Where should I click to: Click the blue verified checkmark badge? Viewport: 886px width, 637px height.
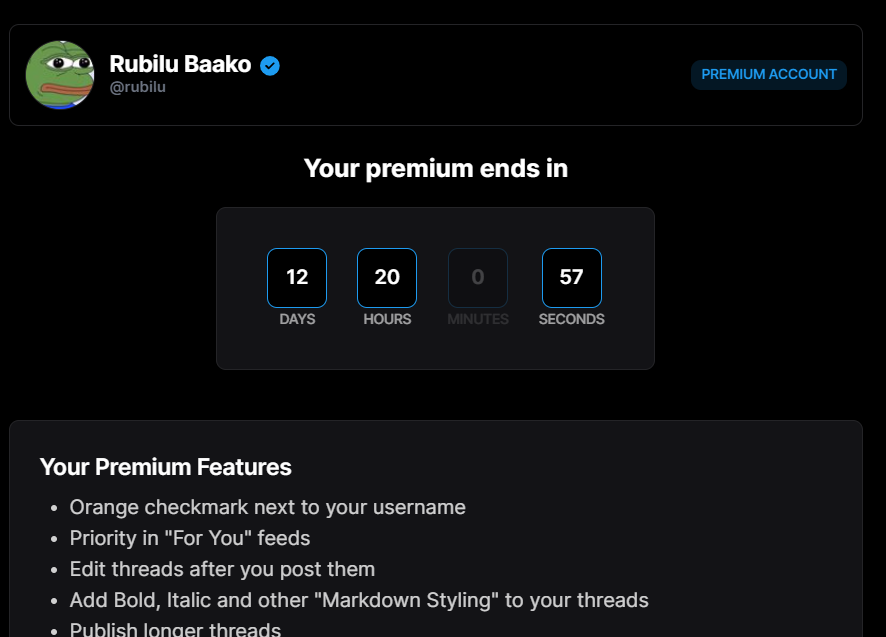click(270, 66)
